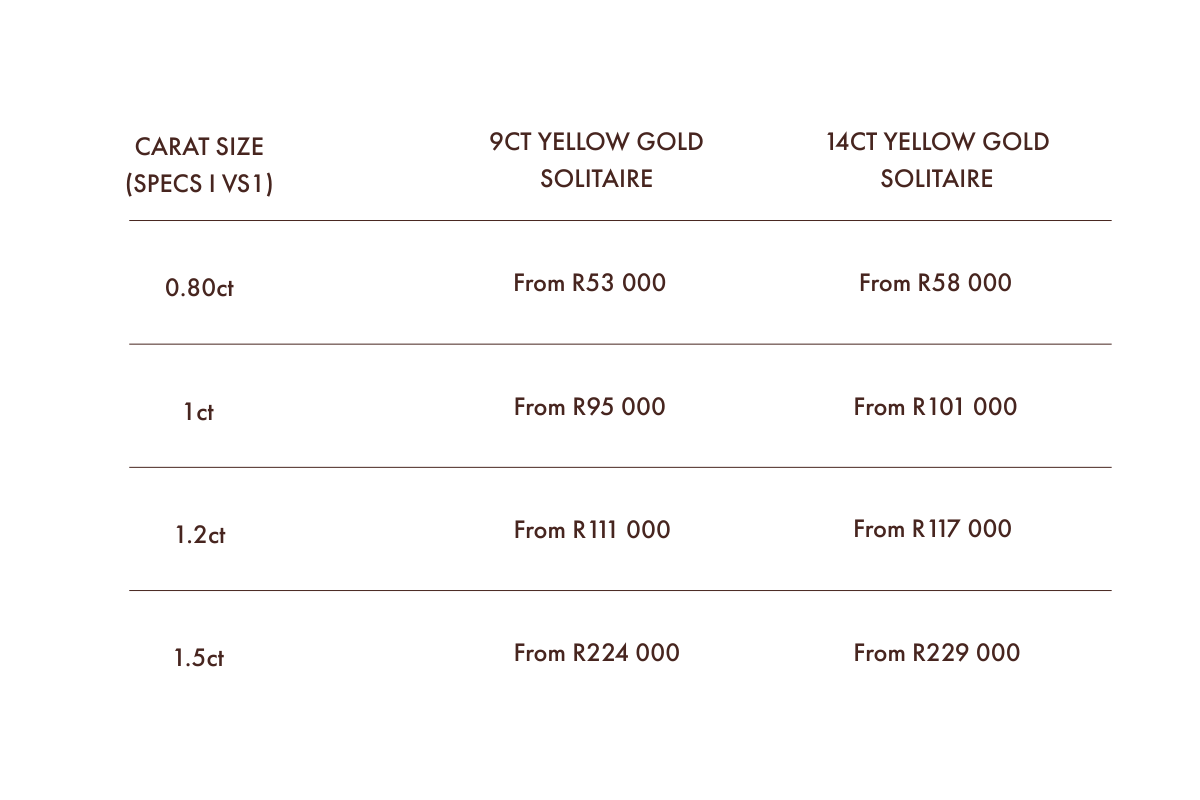The image size is (1200, 800).
Task: Click the From R117 000 price
Action: click(932, 529)
